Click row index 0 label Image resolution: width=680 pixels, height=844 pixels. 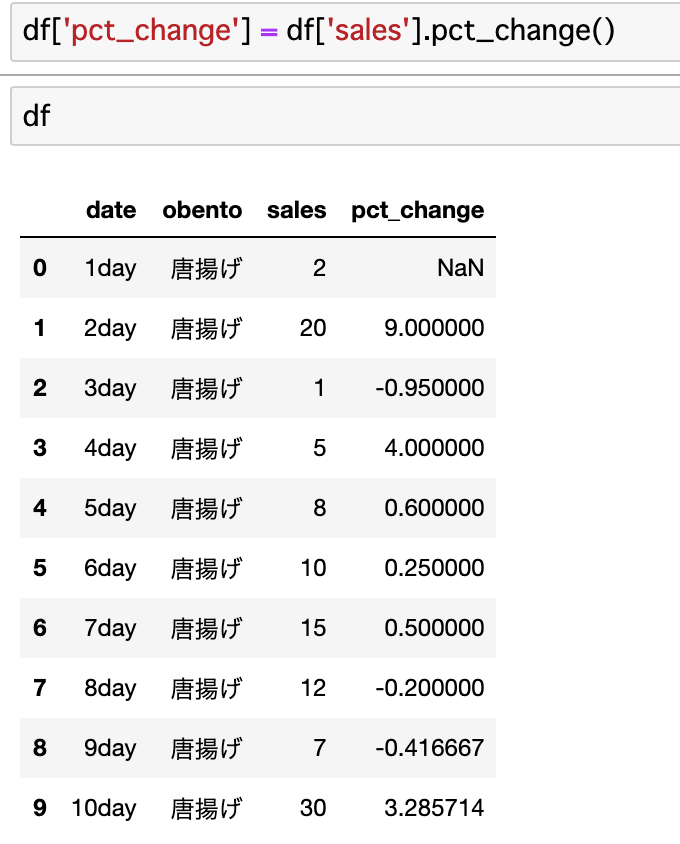click(x=40, y=268)
